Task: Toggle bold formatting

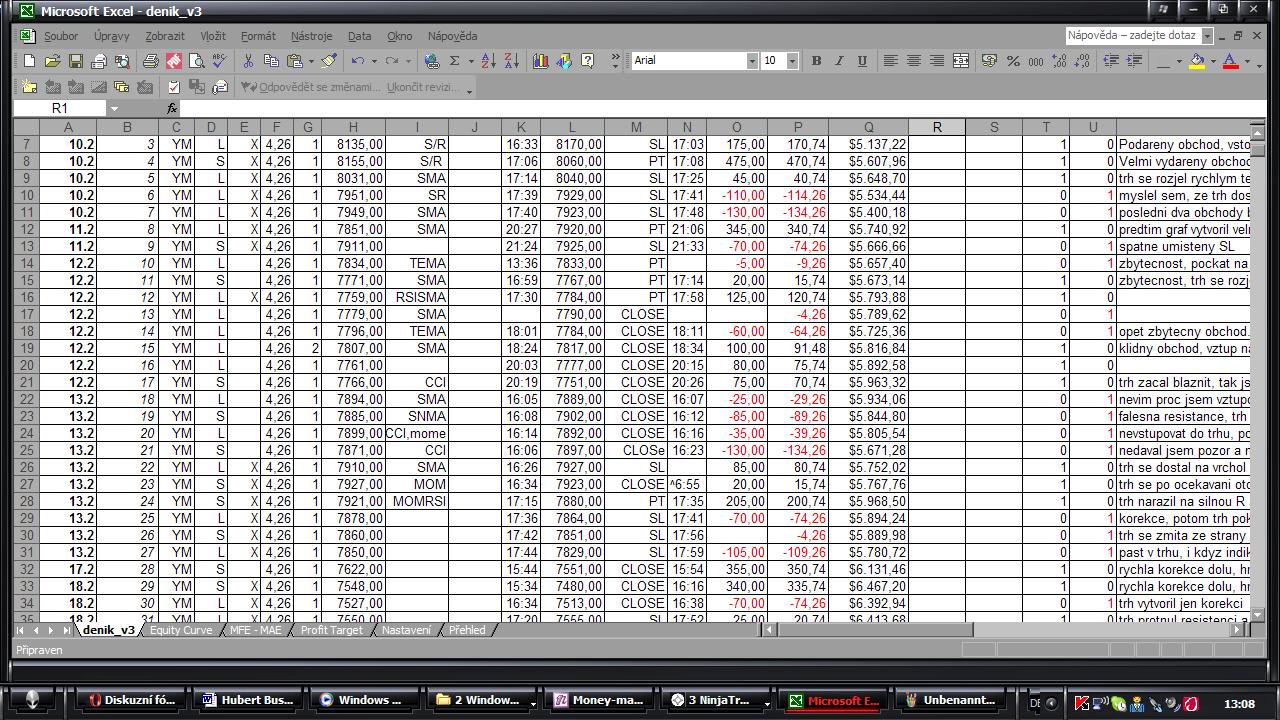Action: (x=816, y=61)
